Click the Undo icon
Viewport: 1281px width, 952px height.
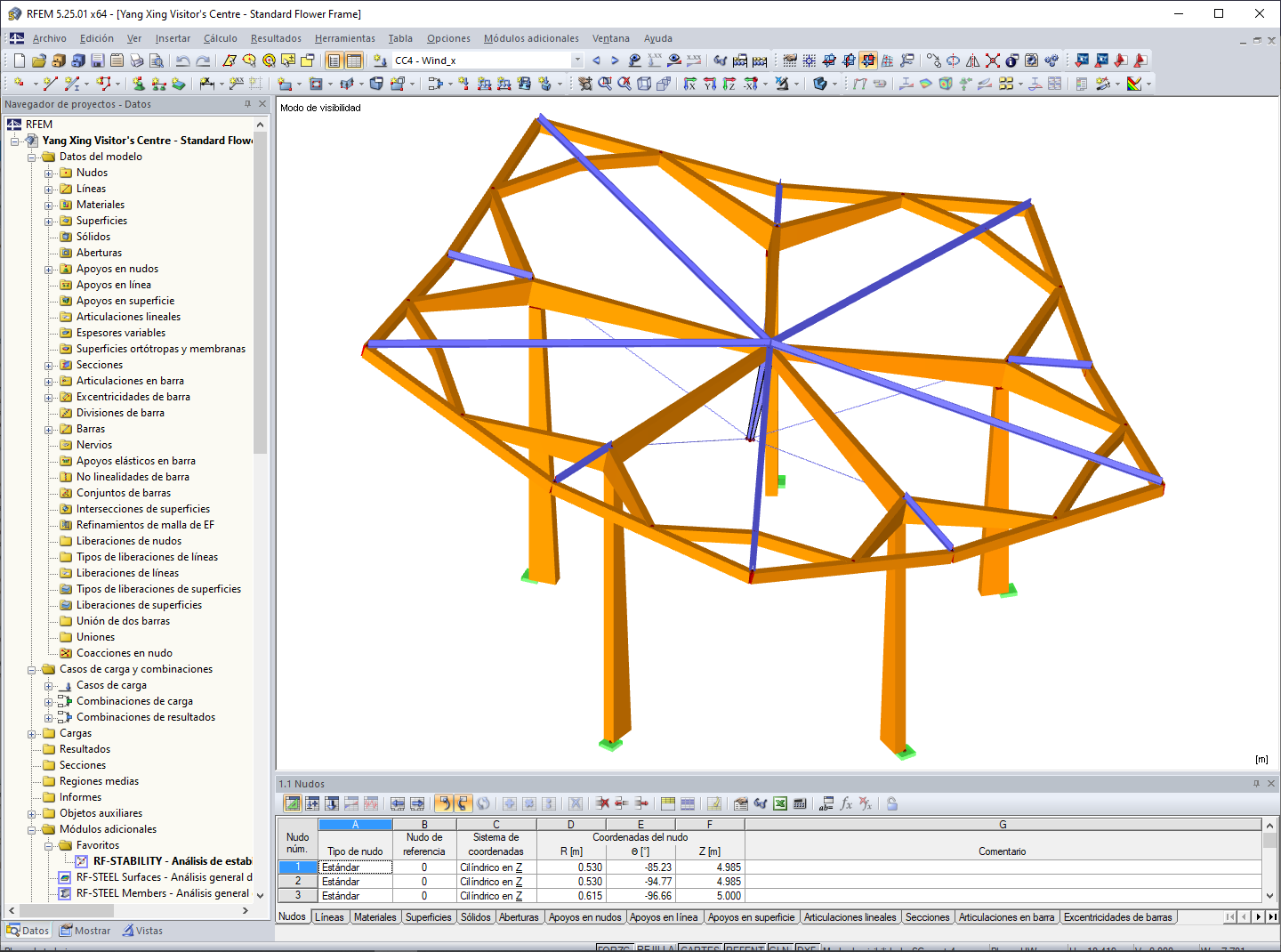tap(183, 61)
